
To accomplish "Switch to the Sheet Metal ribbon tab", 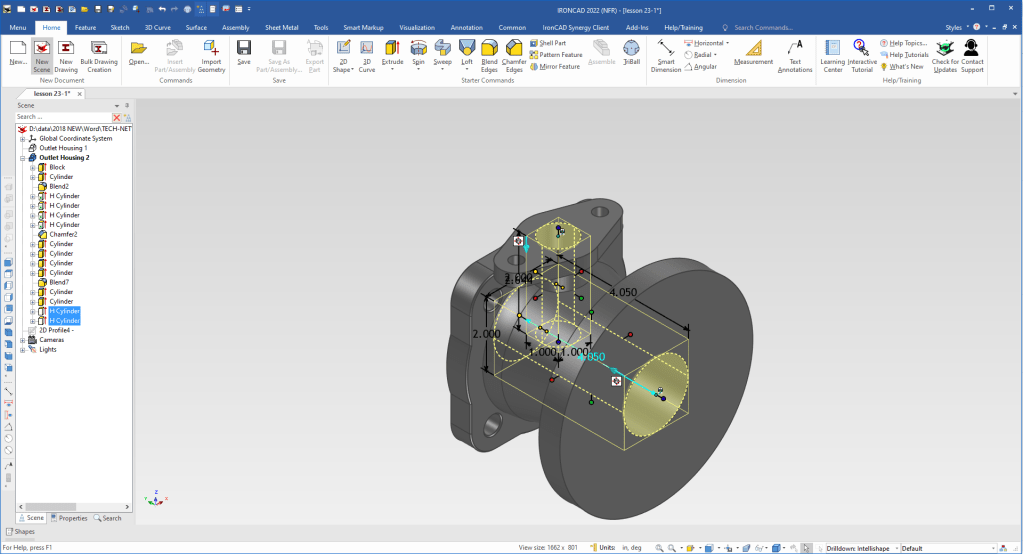I will [283, 28].
